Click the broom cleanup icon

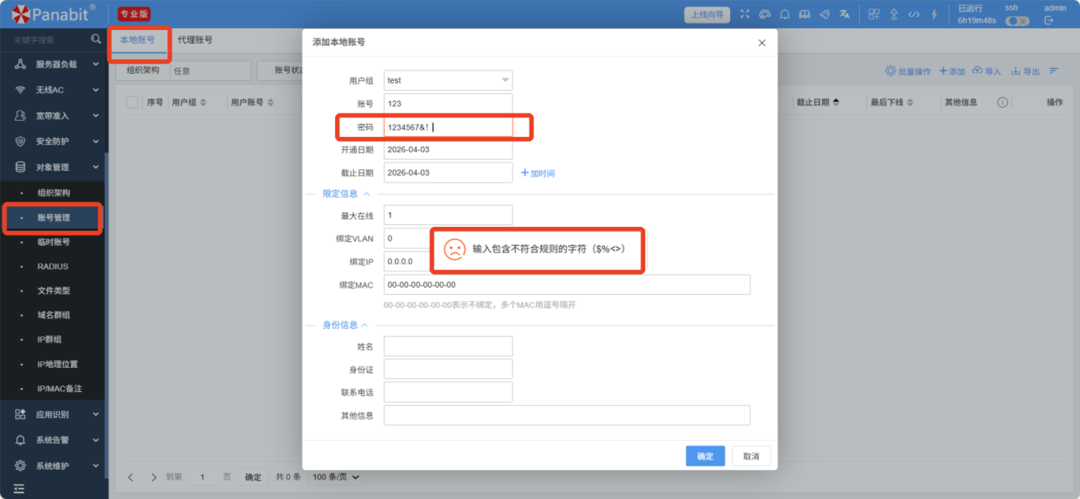[x=824, y=14]
